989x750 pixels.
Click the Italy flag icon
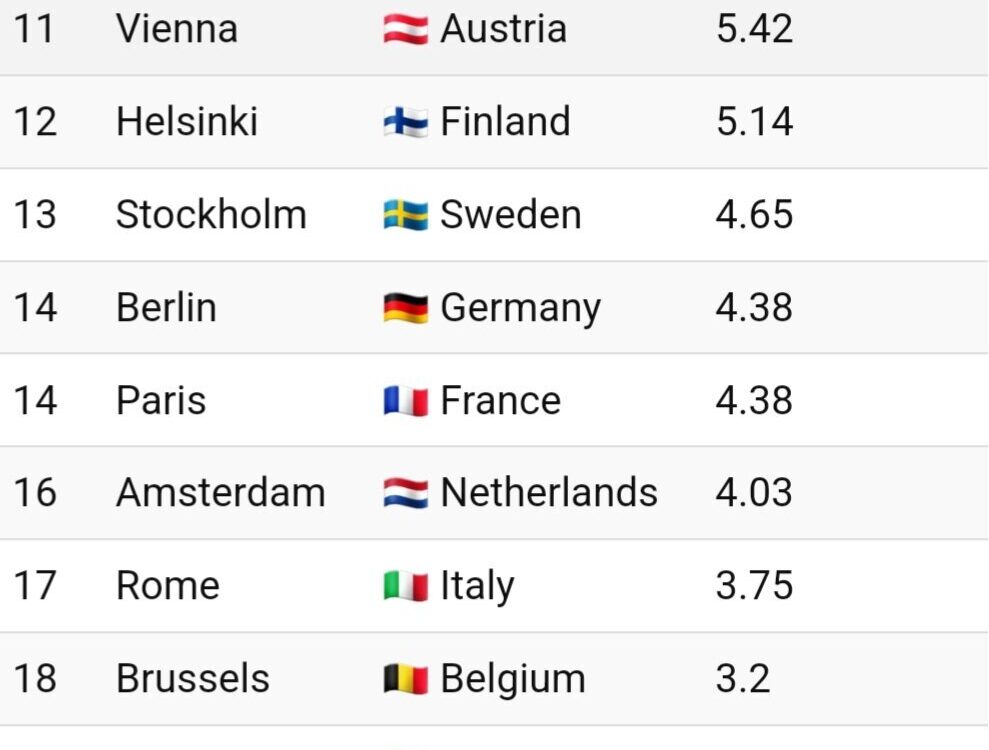coord(406,586)
